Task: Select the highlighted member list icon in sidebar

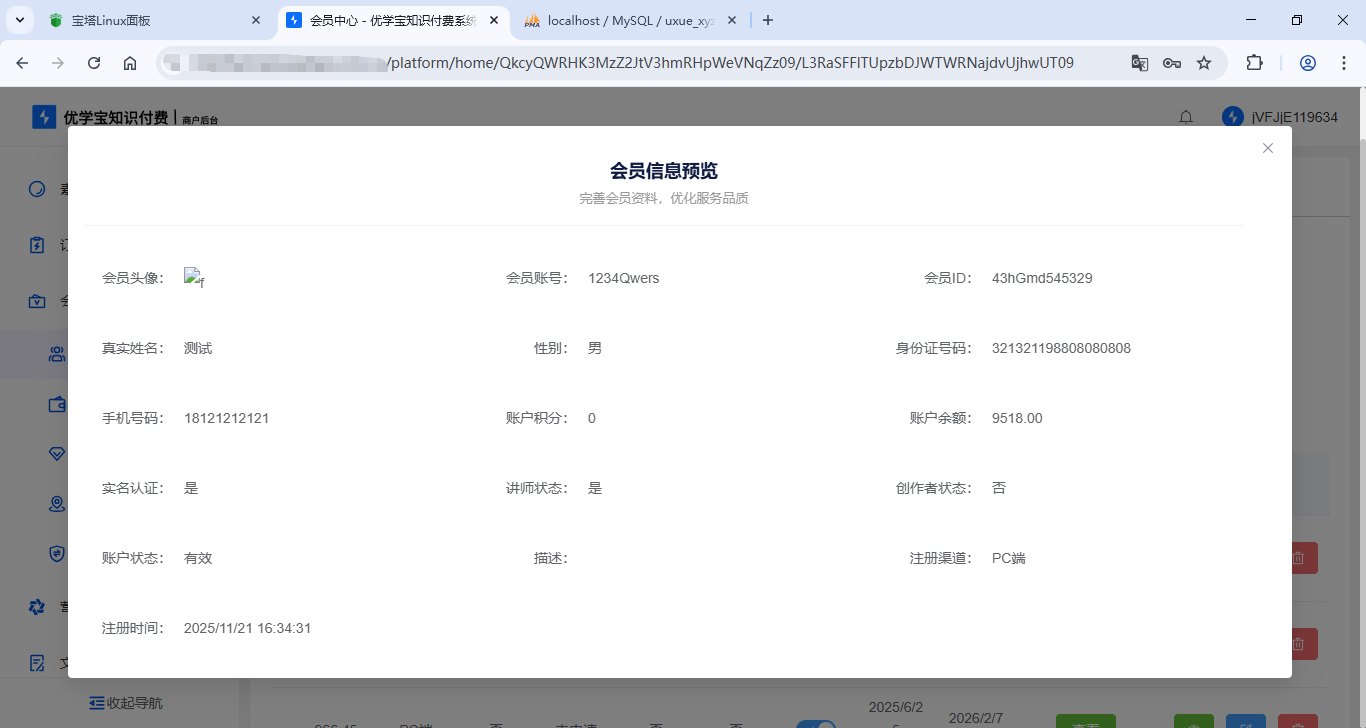Action: [57, 354]
